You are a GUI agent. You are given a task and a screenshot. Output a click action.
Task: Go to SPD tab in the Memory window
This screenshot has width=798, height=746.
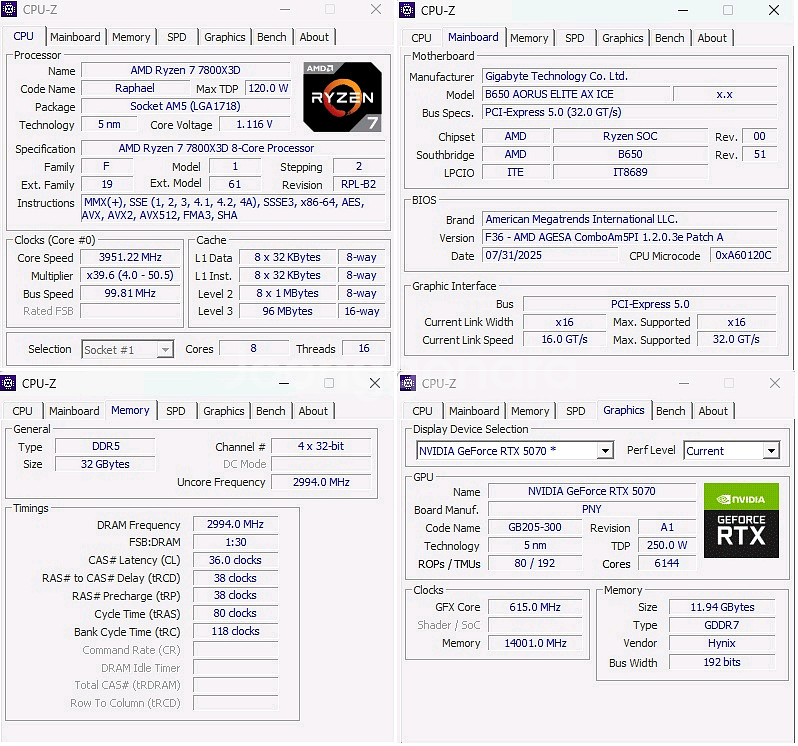[176, 411]
